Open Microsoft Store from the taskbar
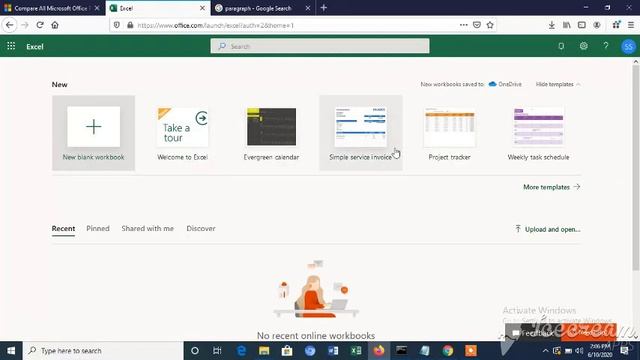Viewport: 640px width, 360px height. point(287,351)
